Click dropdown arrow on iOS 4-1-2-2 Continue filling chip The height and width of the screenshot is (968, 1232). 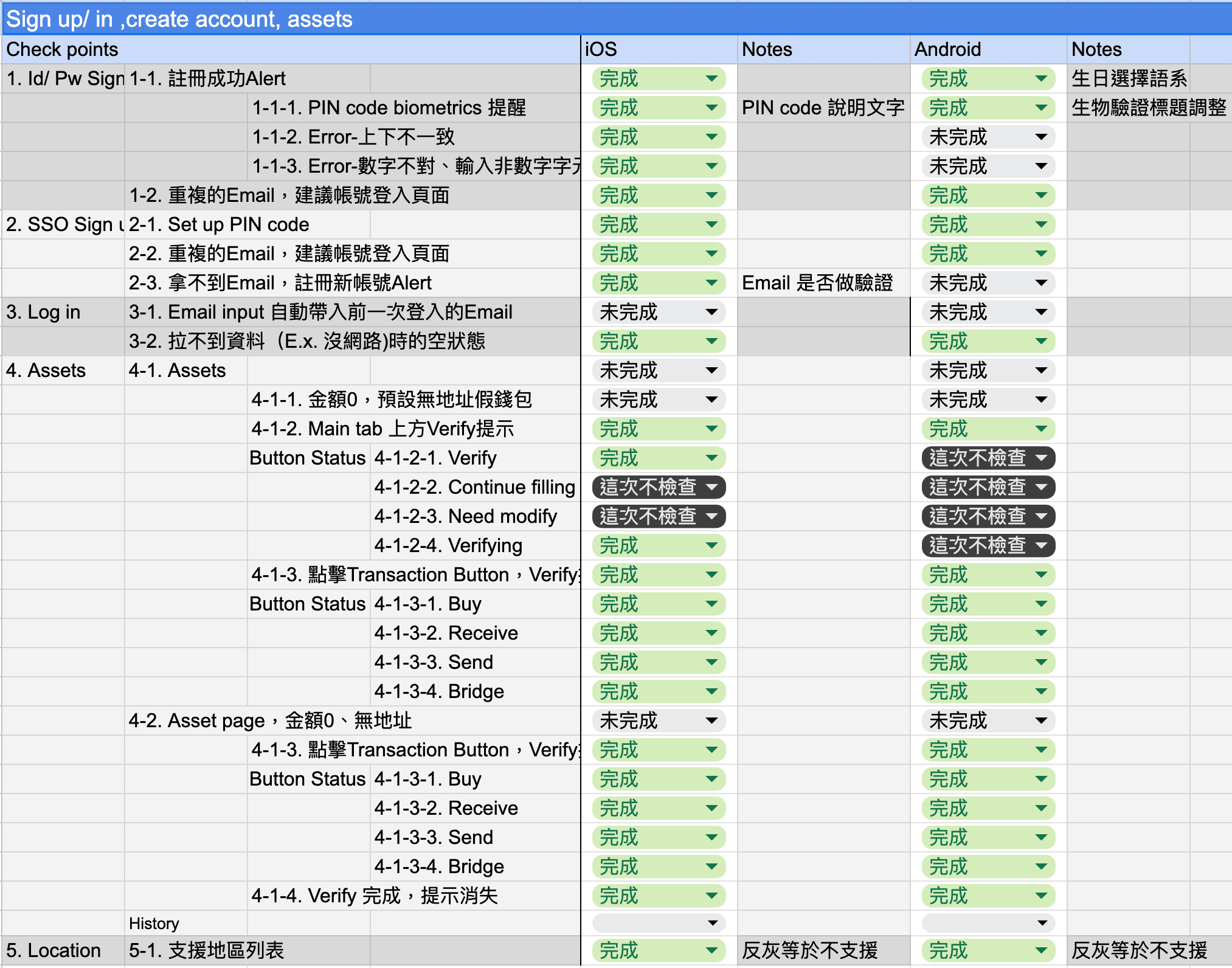point(712,488)
